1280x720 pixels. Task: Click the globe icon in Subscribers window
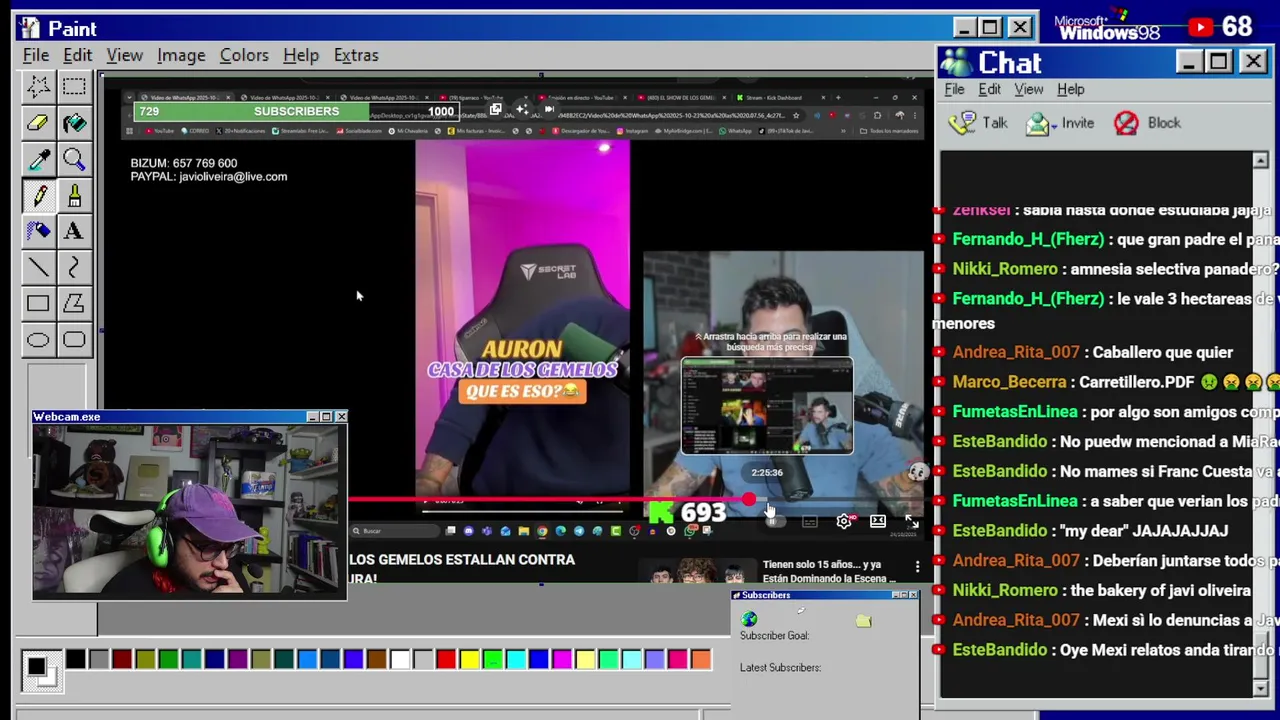pos(749,620)
